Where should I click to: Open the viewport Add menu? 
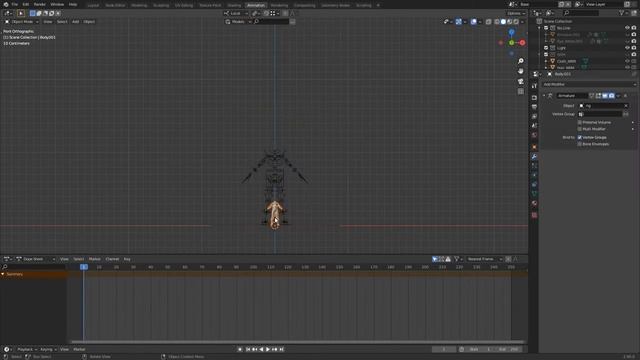pos(76,22)
